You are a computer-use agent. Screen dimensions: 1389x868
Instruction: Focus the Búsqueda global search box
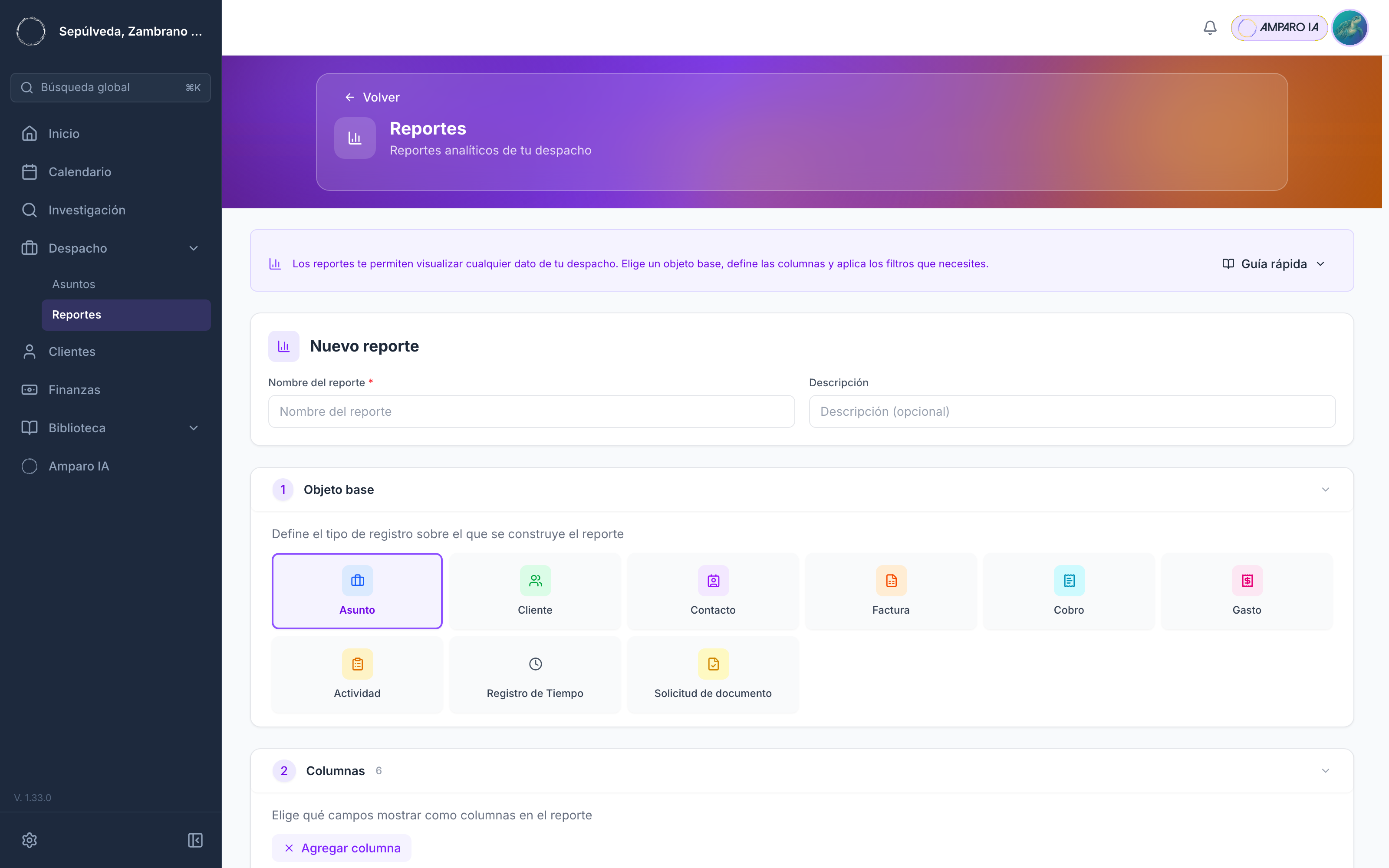pyautogui.click(x=111, y=87)
